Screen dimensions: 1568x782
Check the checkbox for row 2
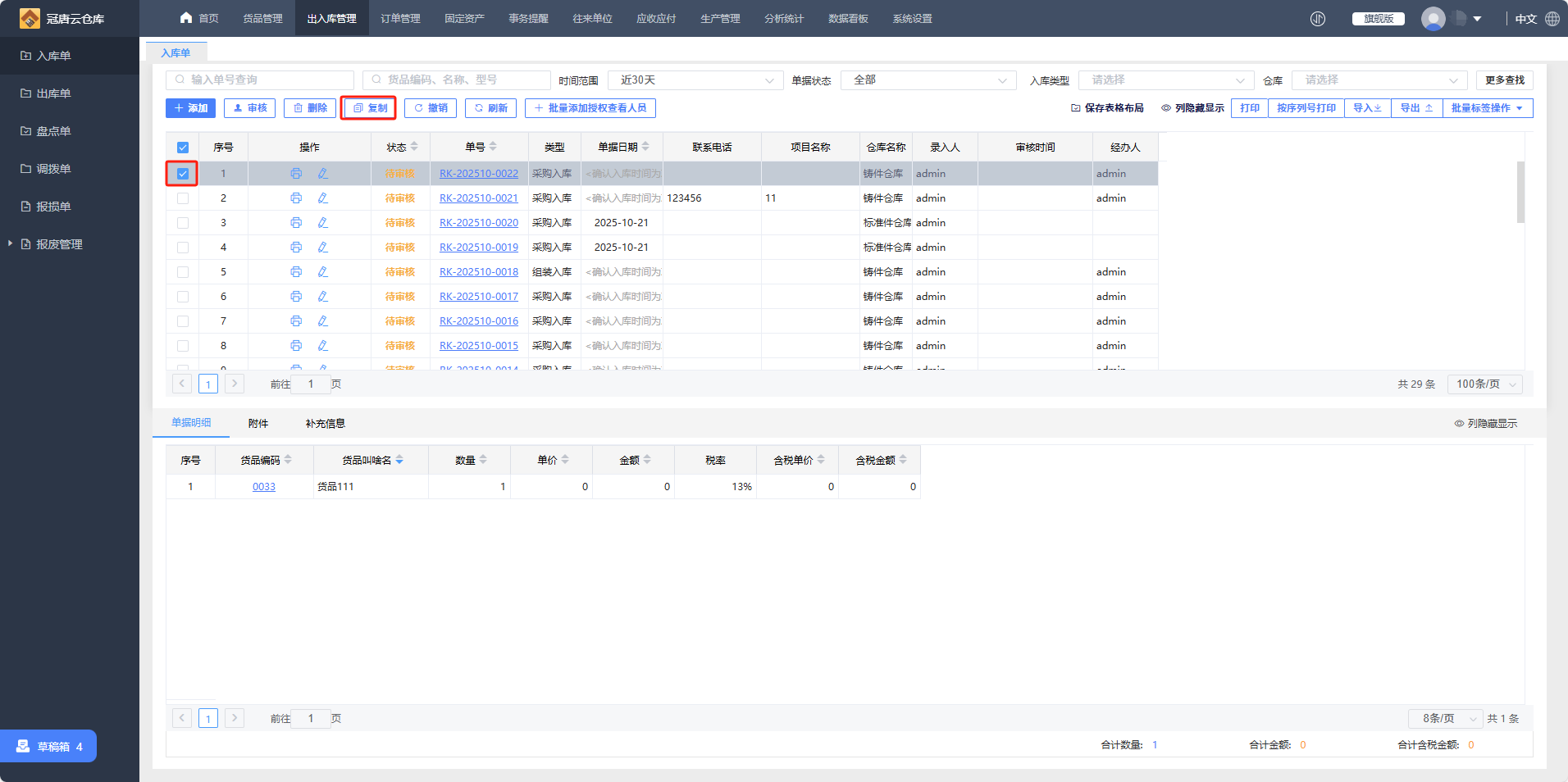coord(183,198)
